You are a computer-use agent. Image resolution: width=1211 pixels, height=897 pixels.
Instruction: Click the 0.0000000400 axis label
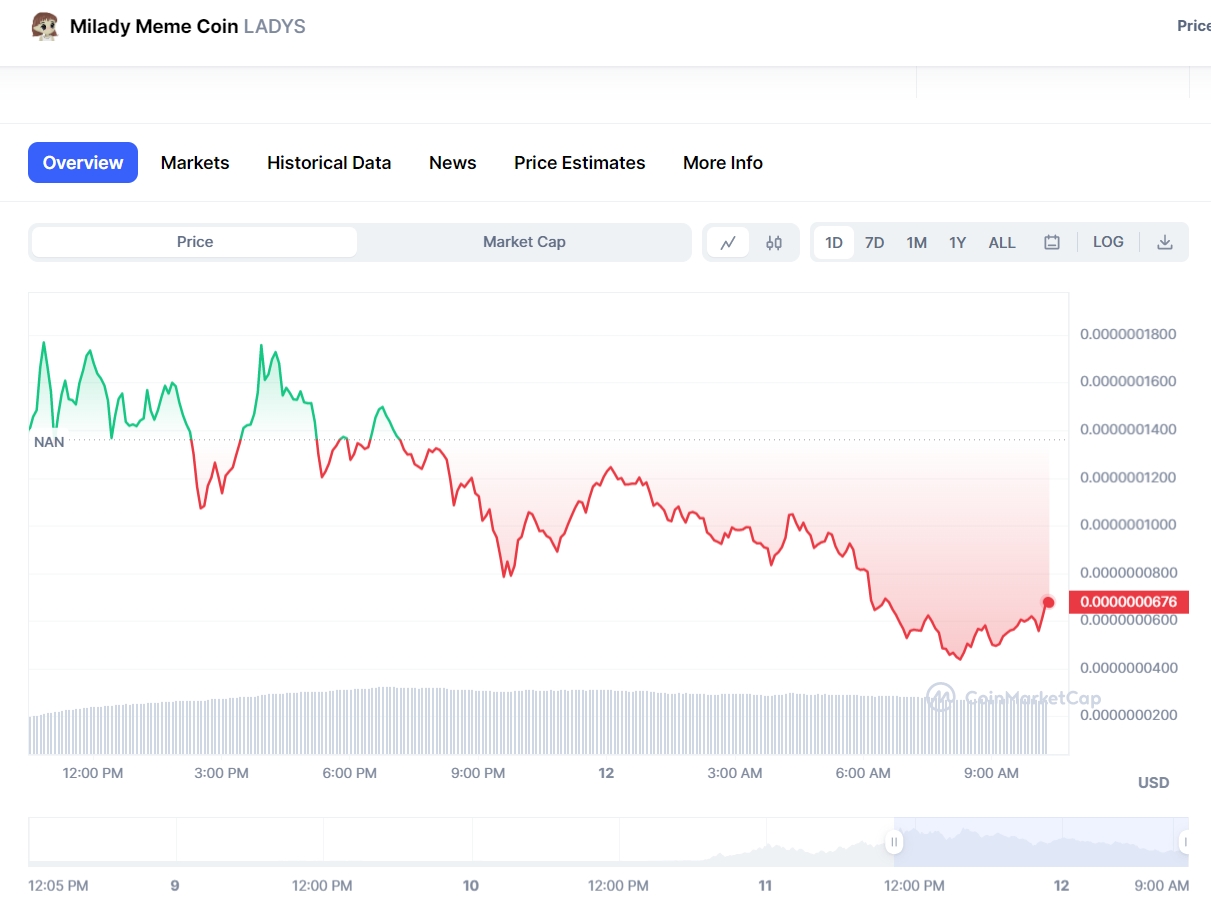click(x=1128, y=667)
